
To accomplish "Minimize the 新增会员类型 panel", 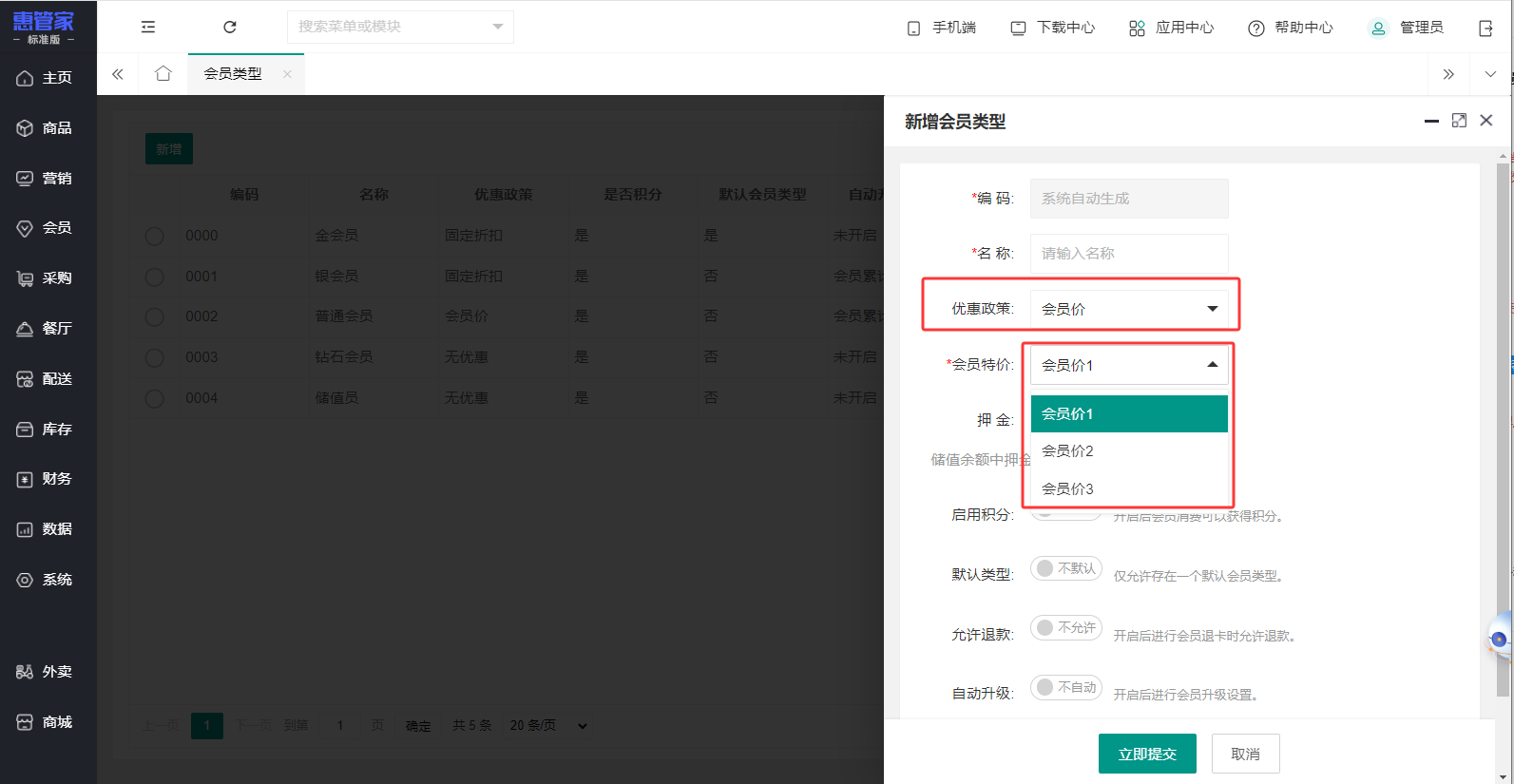I will [x=1431, y=121].
